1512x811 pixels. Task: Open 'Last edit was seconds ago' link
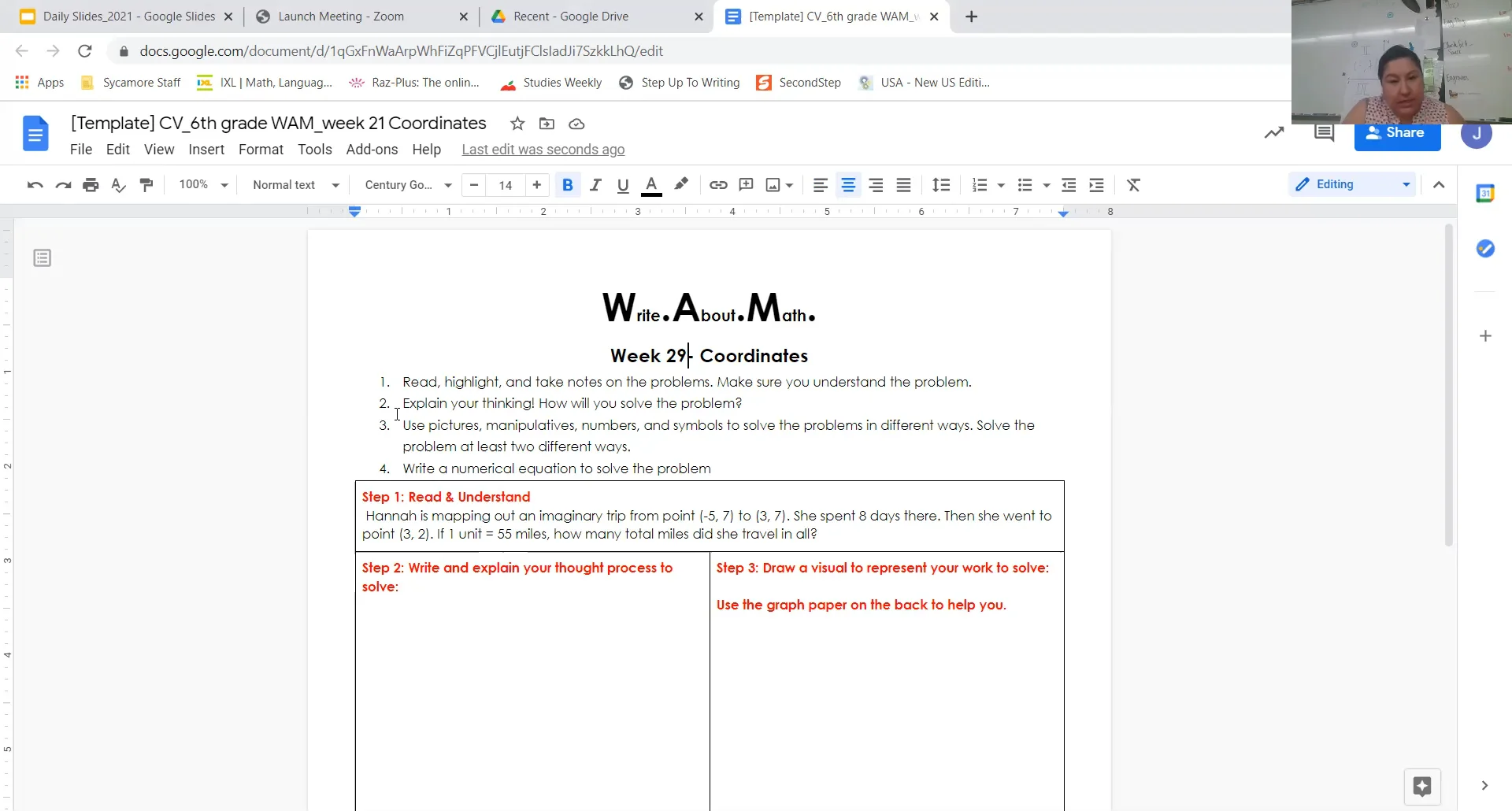click(x=543, y=150)
